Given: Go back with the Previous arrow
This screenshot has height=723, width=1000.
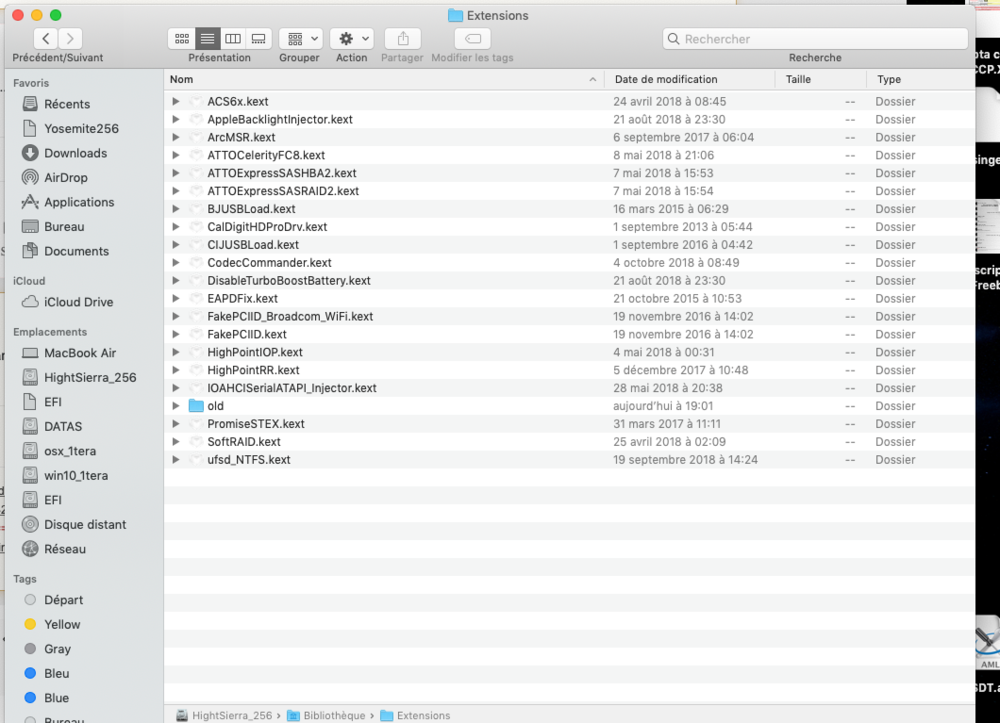Looking at the screenshot, I should point(46,39).
